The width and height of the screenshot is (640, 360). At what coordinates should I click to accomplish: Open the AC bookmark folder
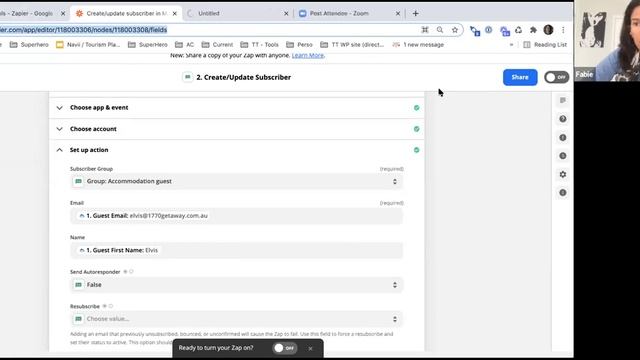coord(184,44)
